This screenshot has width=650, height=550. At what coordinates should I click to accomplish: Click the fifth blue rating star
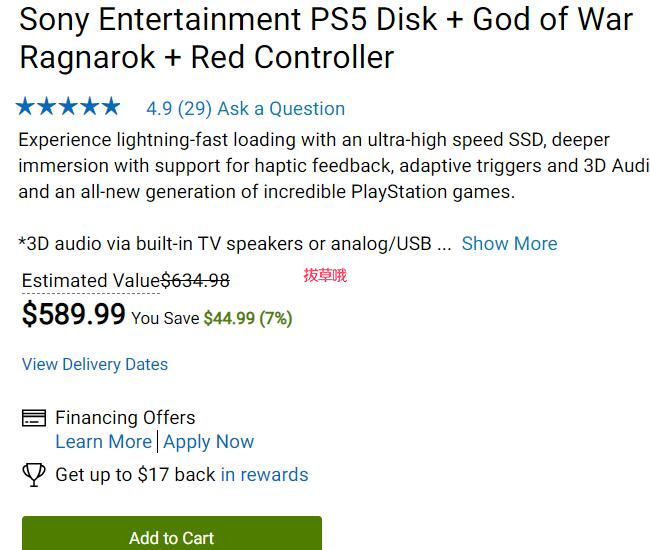111,106
